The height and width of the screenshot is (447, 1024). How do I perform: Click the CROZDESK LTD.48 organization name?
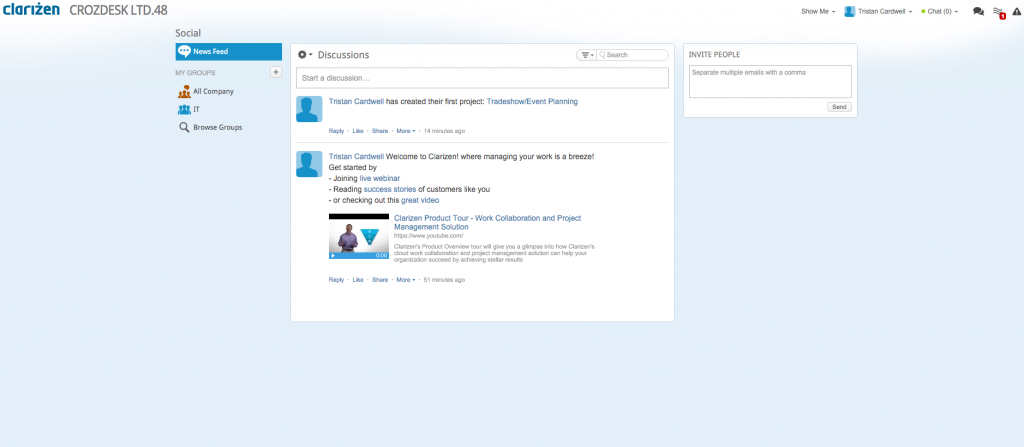pyautogui.click(x=118, y=10)
